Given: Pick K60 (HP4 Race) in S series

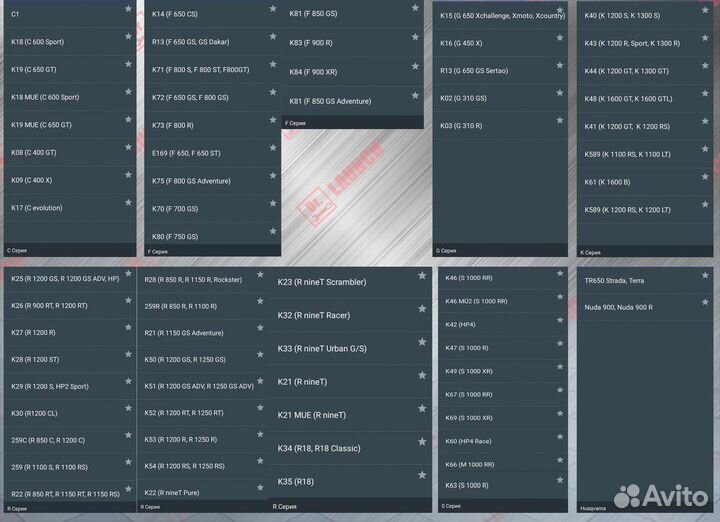Looking at the screenshot, I should click(469, 441).
